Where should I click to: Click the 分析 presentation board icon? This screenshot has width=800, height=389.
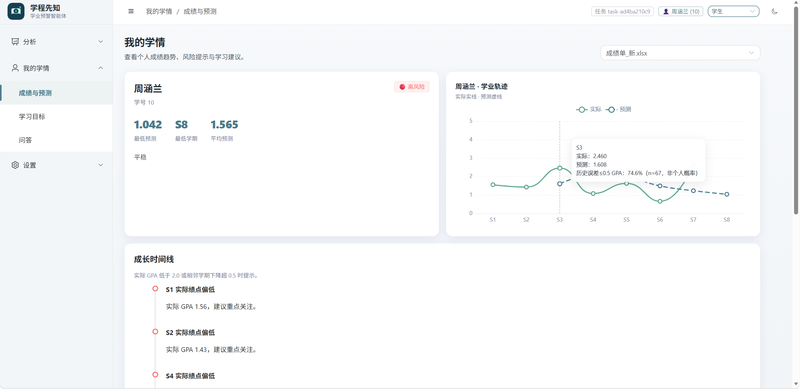point(15,42)
